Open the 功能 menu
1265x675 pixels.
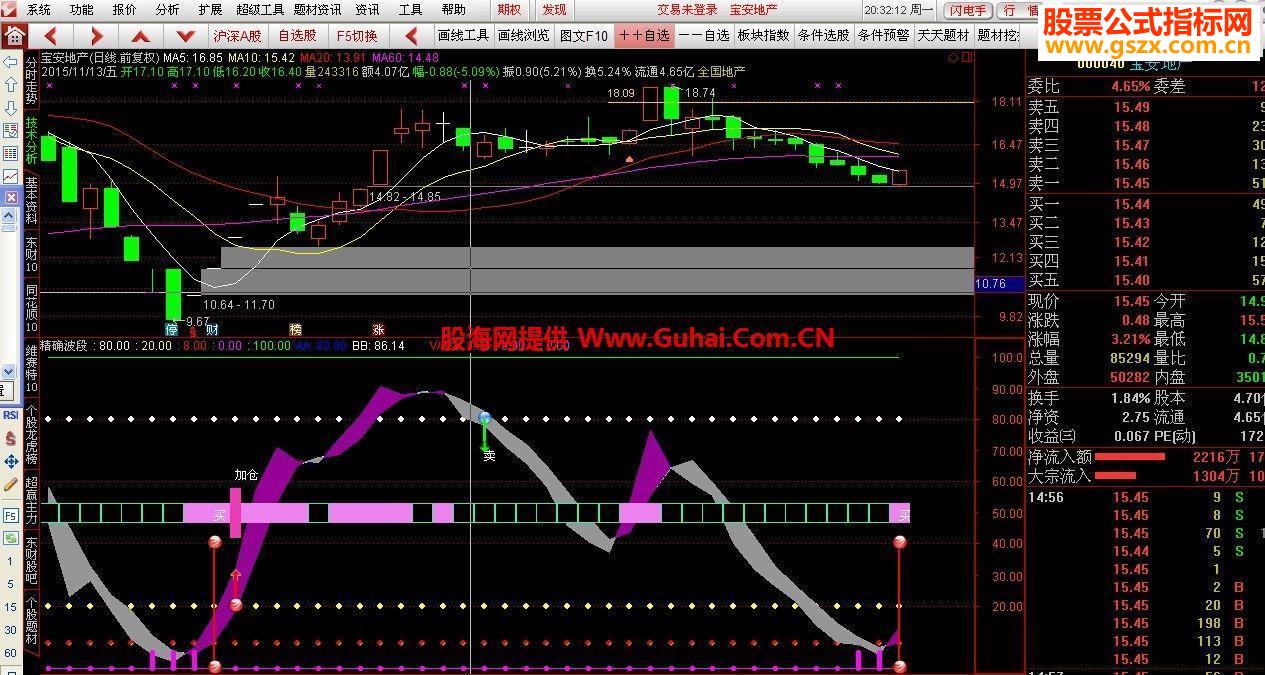pos(82,9)
